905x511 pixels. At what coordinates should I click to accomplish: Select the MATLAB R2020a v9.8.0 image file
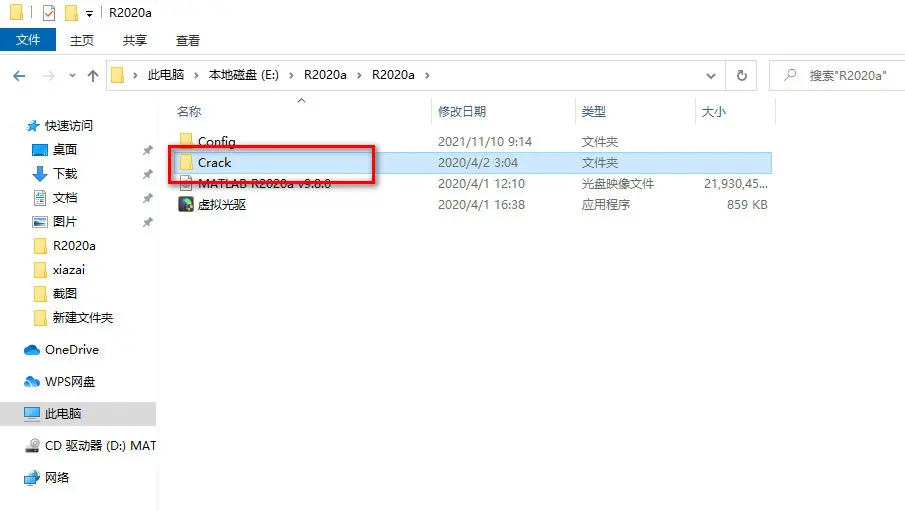coord(264,184)
